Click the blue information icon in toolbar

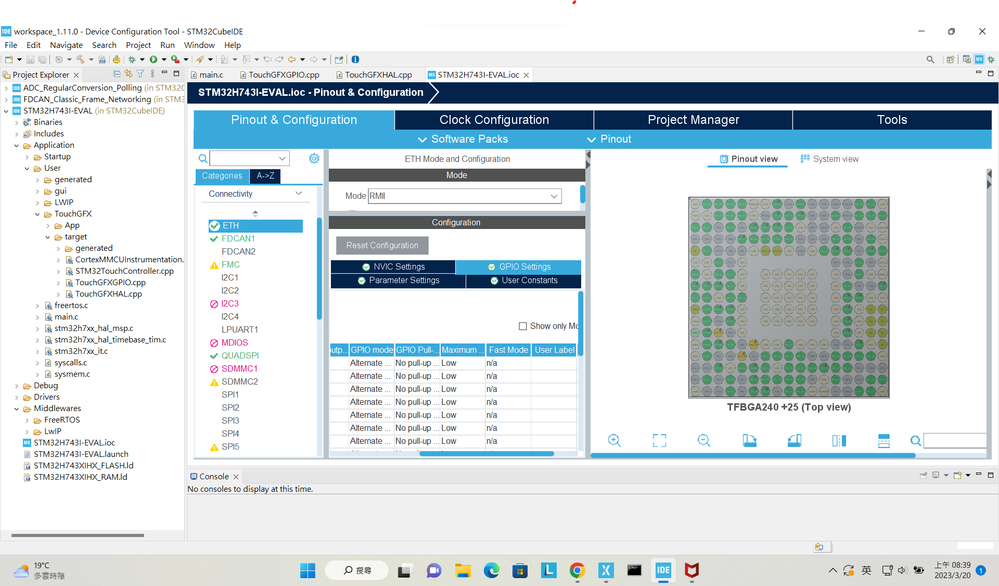click(x=356, y=59)
